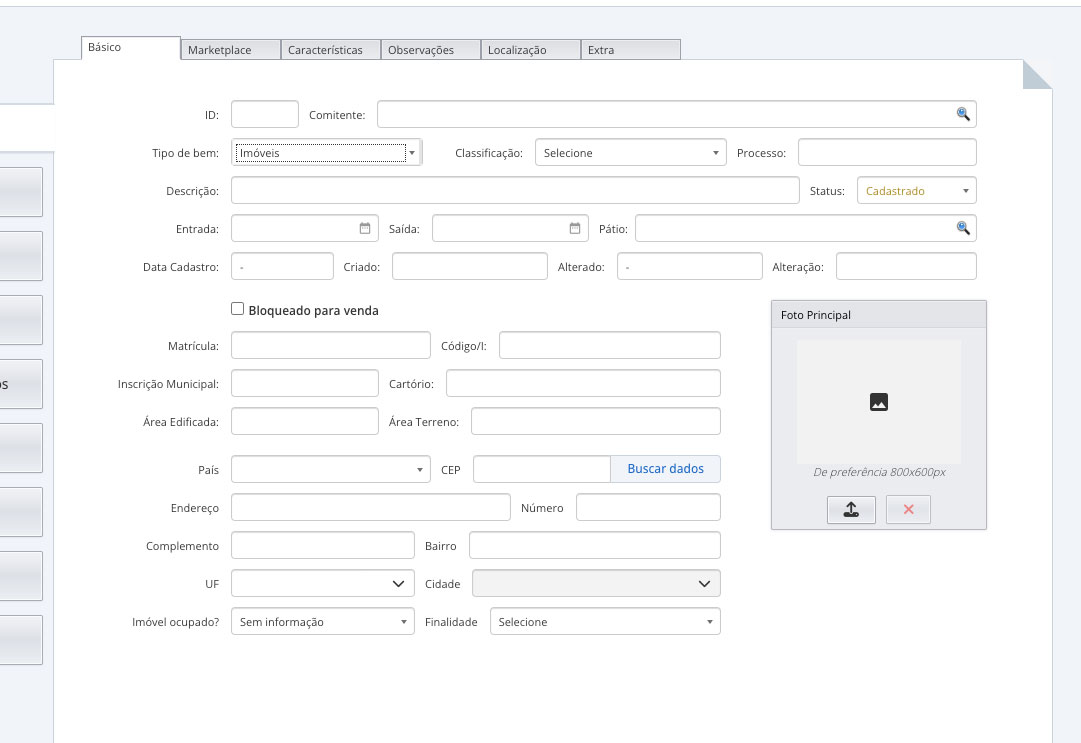The height and width of the screenshot is (743, 1081).
Task: Switch to the Marketplace tab
Action: (230, 50)
